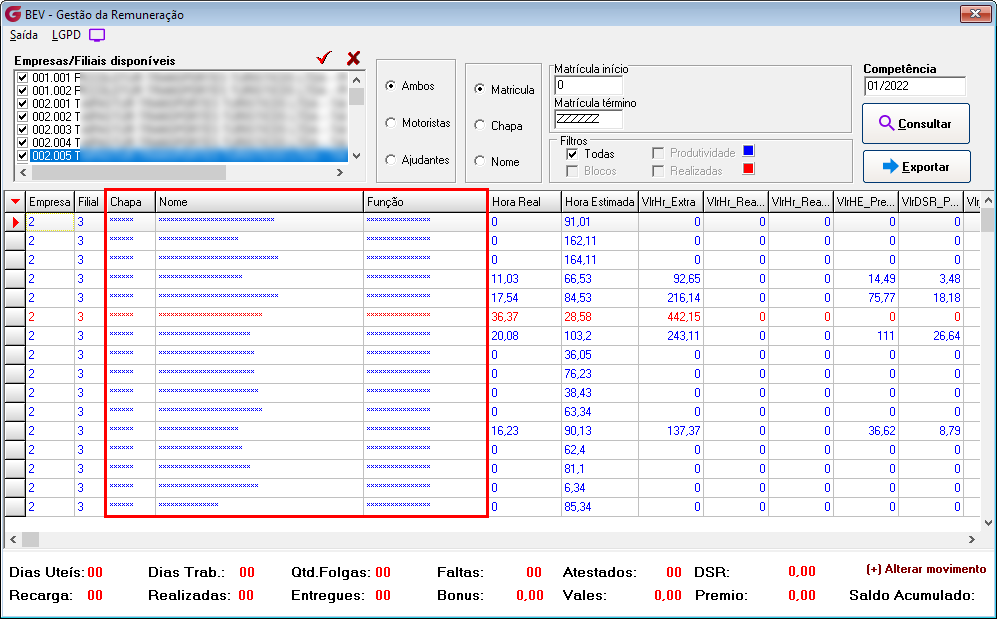997x619 pixels.
Task: Click the app logo in title bar
Action: [13, 14]
